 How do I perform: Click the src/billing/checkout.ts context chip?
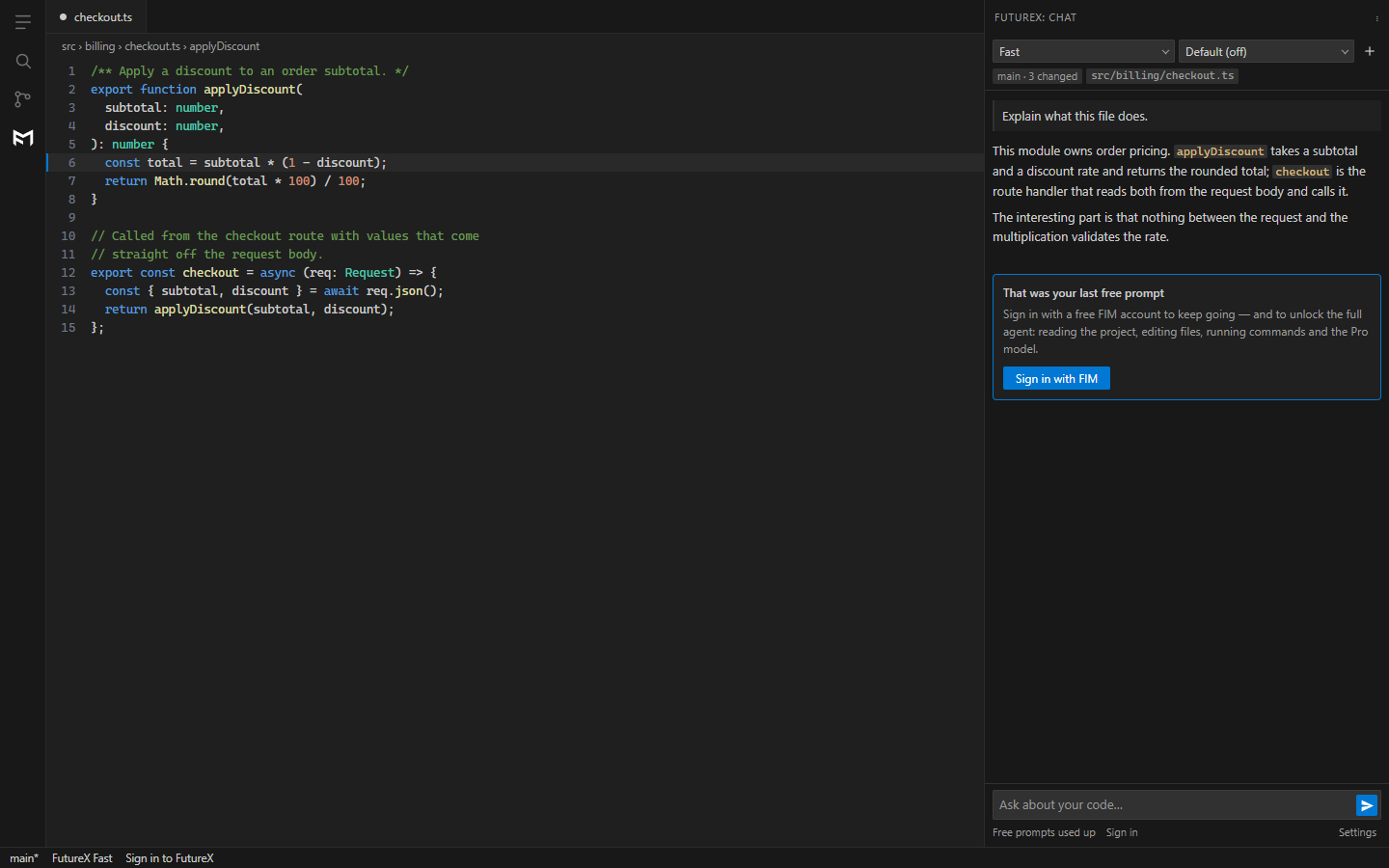coord(1162,76)
